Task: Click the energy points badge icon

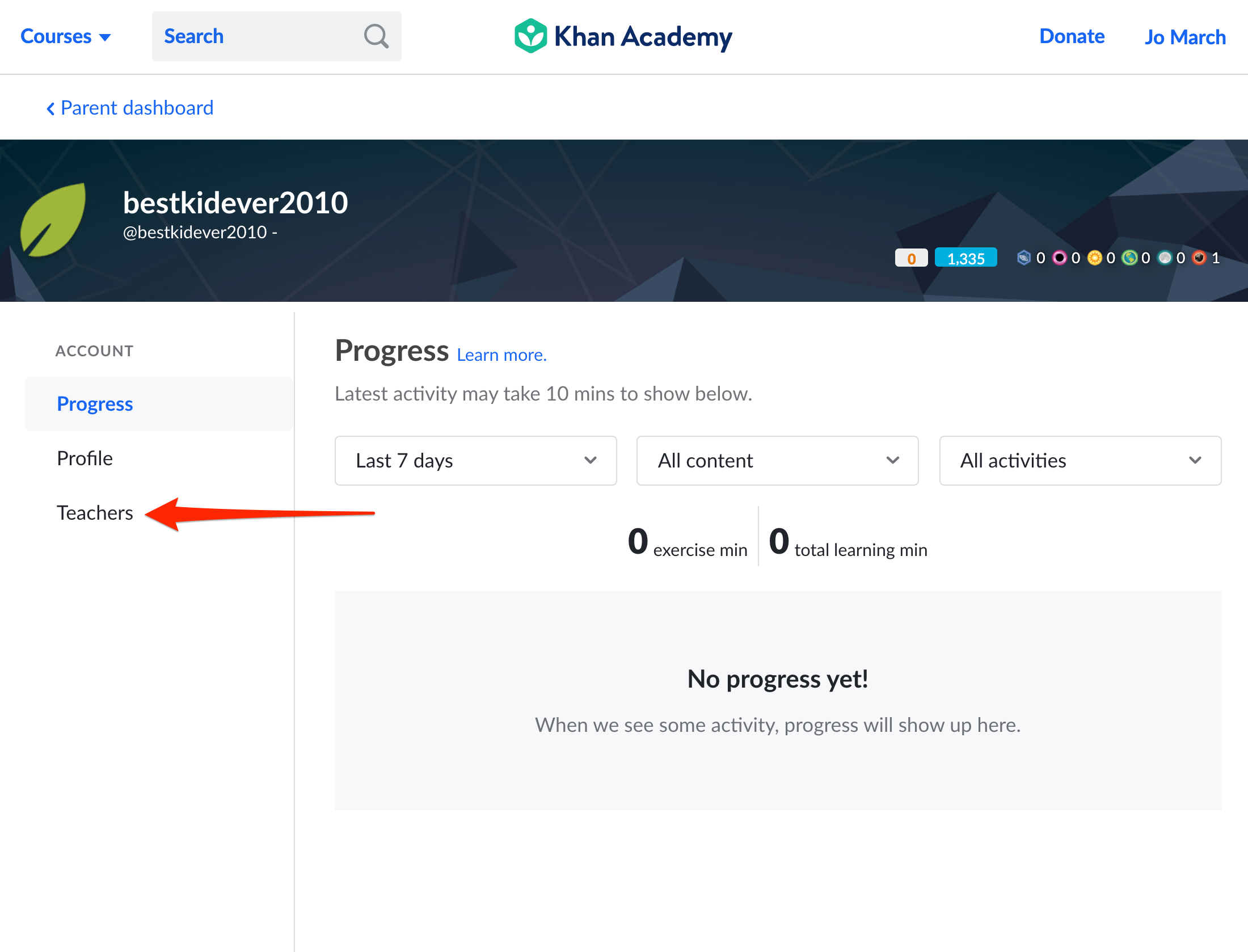Action: click(x=962, y=259)
